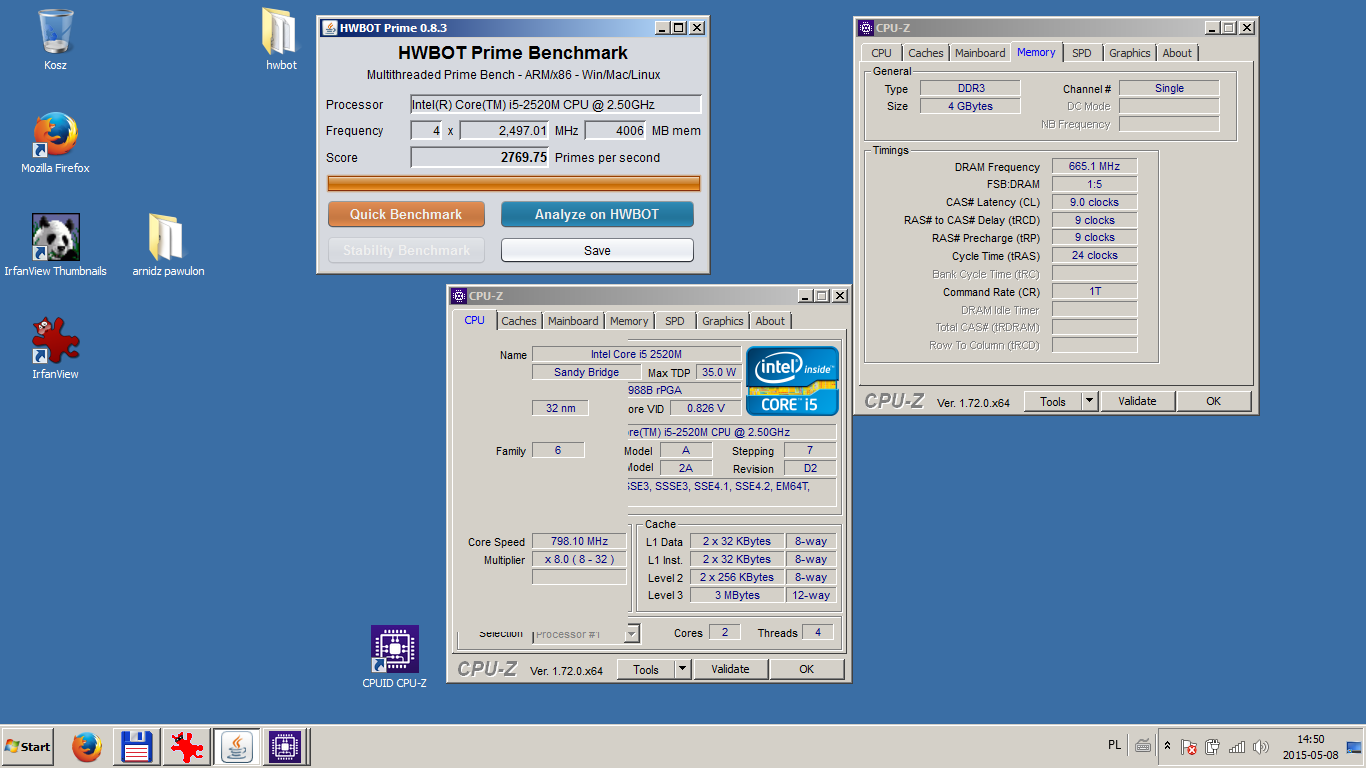Select Memory tab in the front CPU-Z window
The width and height of the screenshot is (1366, 768).
click(629, 321)
